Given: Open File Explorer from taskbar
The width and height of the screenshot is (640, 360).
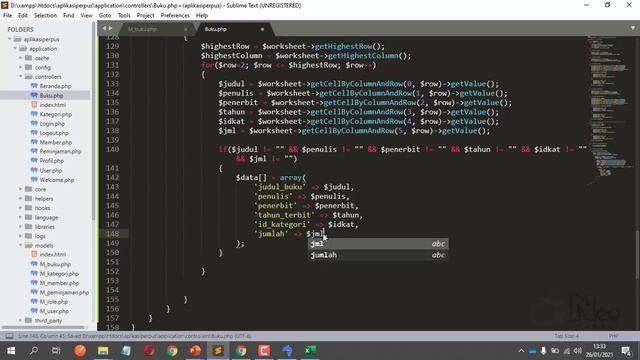Looking at the screenshot, I should [x=103, y=351].
